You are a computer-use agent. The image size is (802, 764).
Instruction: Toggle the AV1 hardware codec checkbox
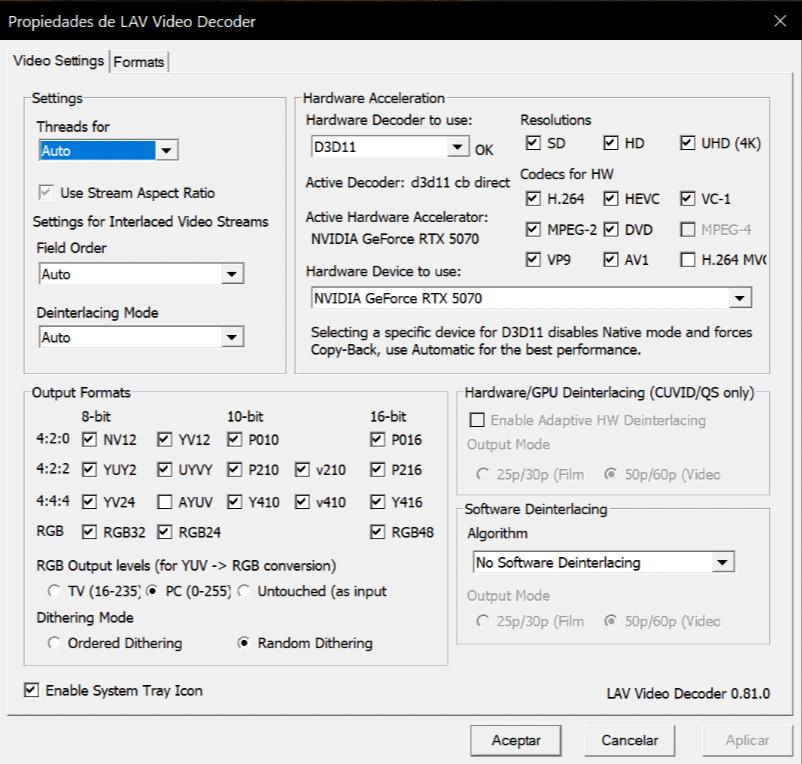point(611,261)
